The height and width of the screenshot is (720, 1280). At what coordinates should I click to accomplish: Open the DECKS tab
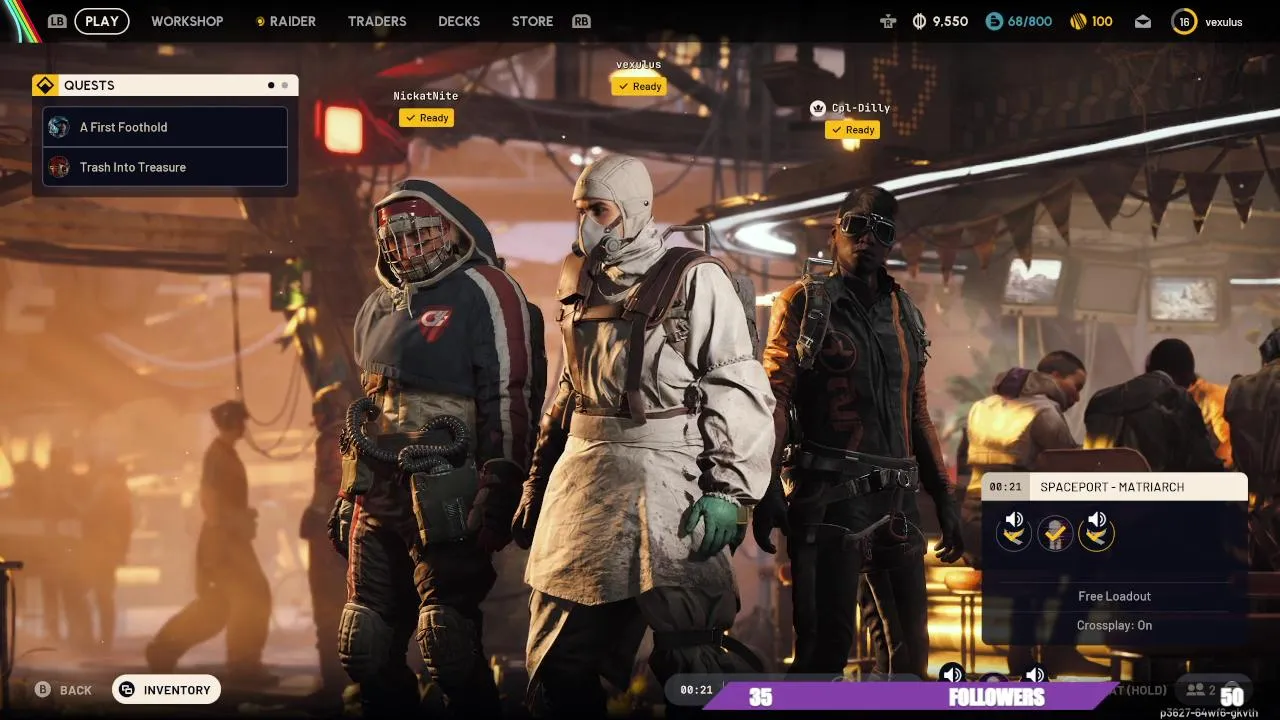[x=459, y=21]
